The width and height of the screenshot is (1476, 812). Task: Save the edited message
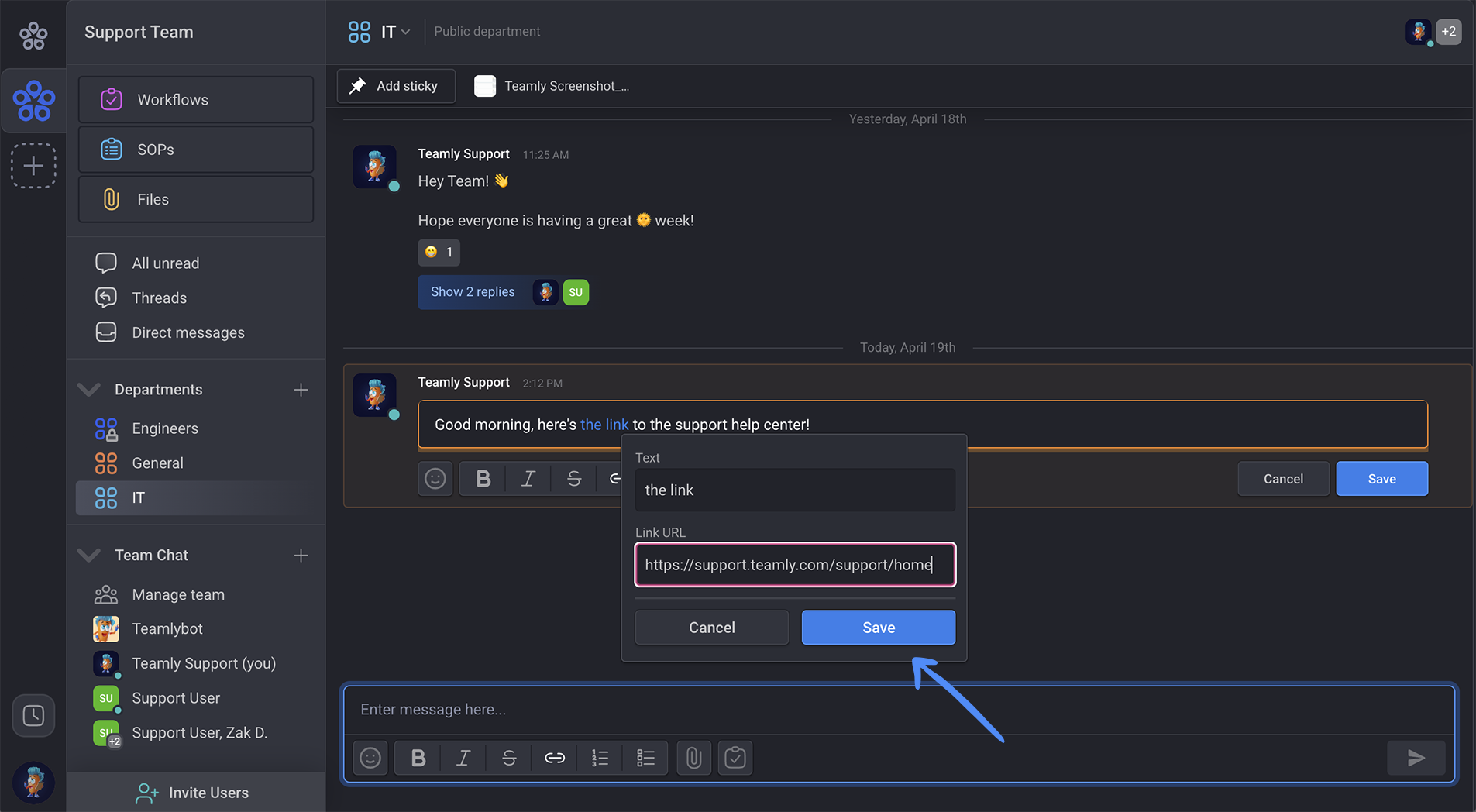click(x=1381, y=479)
